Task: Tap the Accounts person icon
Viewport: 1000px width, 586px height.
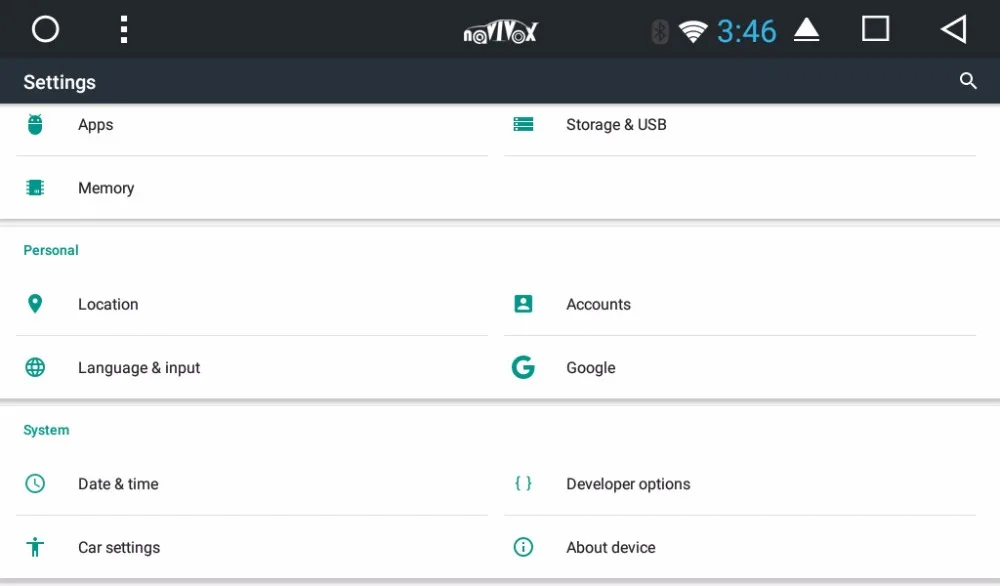Action: click(523, 304)
